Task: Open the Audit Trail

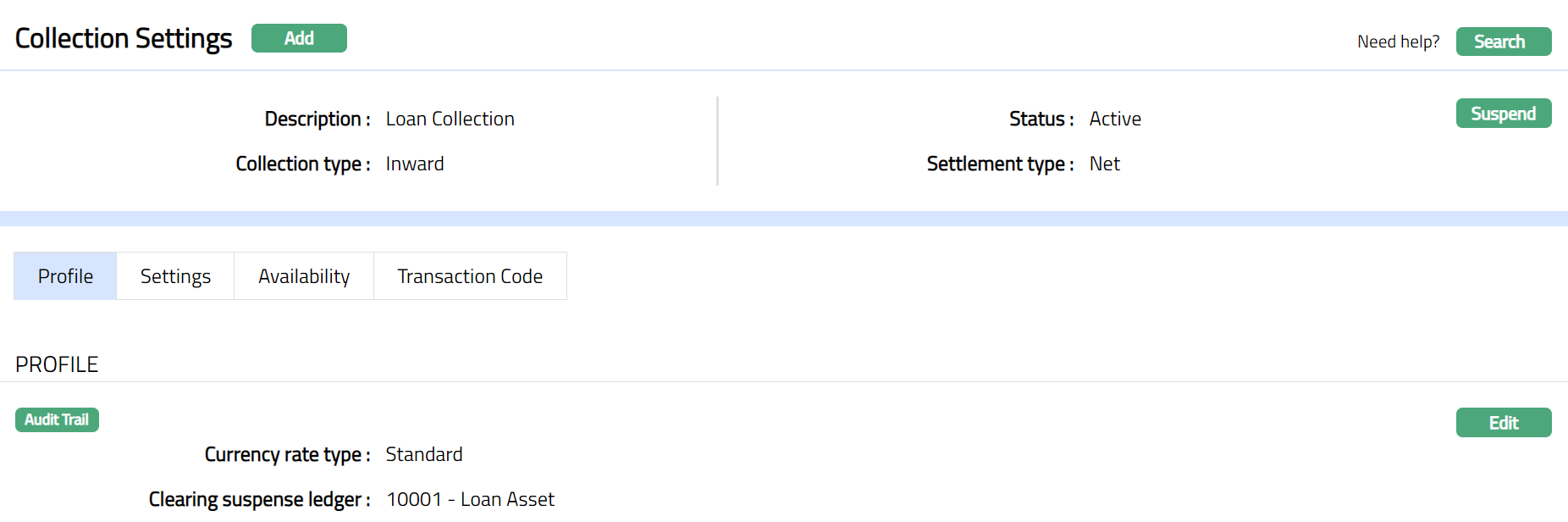Action: 57,419
